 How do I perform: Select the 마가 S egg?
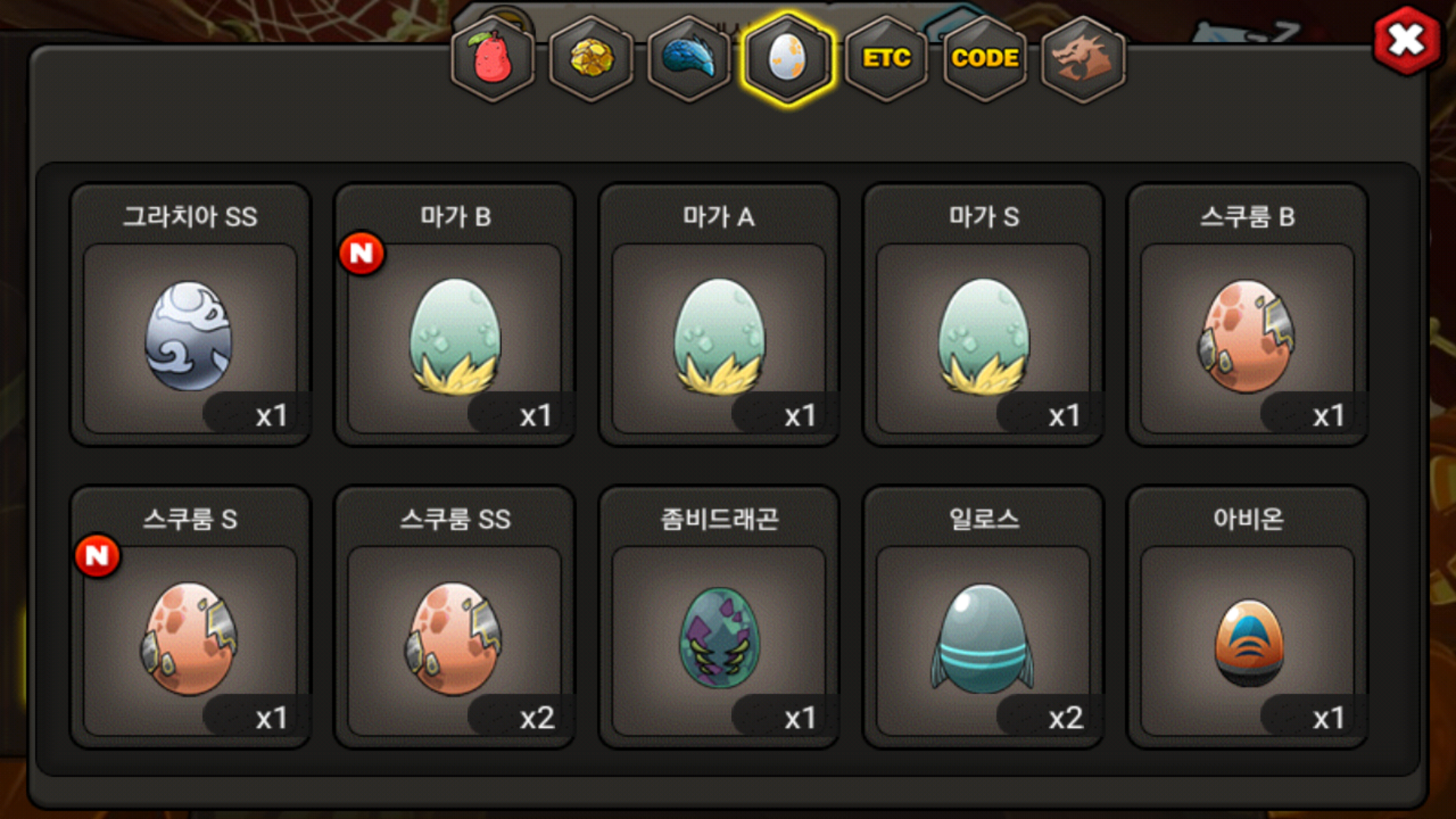984,315
